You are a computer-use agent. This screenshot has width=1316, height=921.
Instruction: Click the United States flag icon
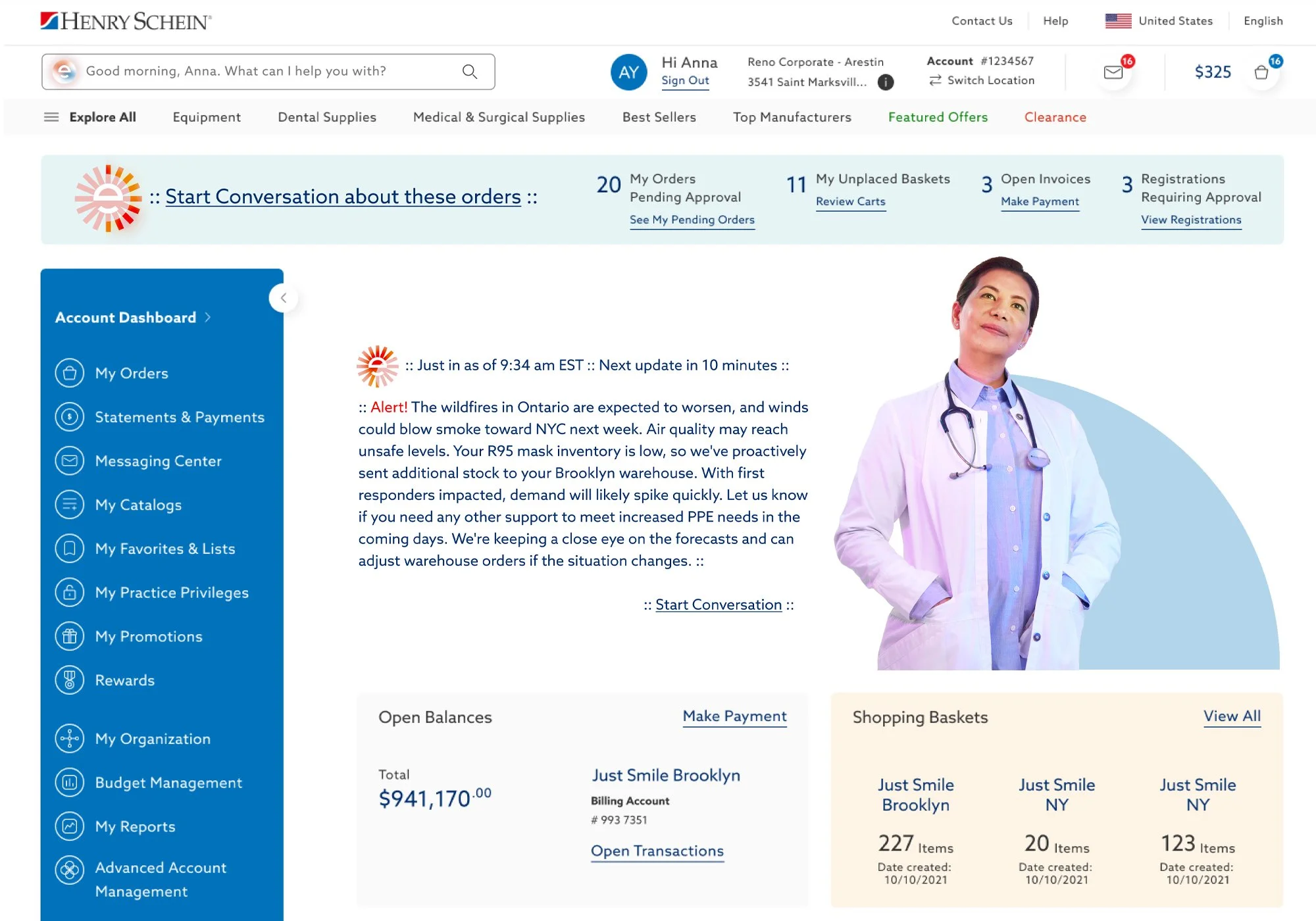click(1118, 21)
